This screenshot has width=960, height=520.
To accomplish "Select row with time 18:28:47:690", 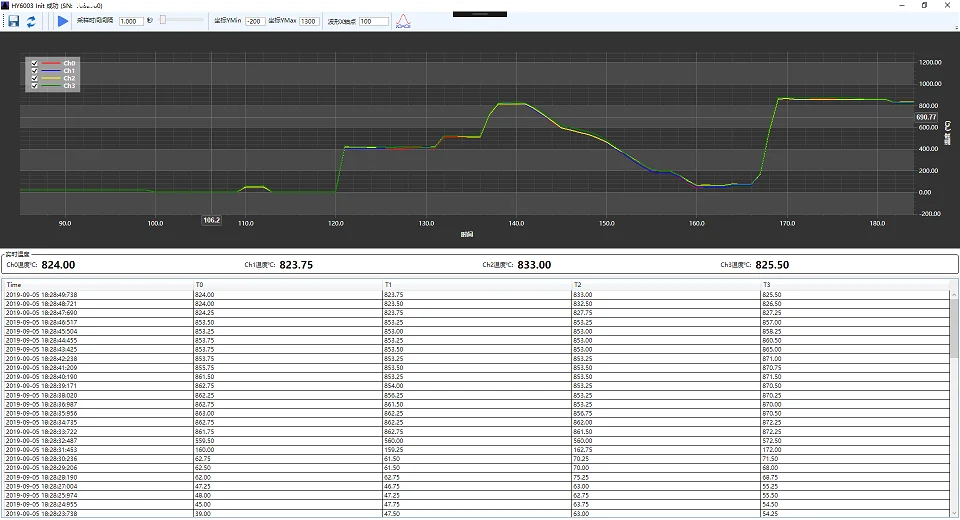I will point(476,313).
